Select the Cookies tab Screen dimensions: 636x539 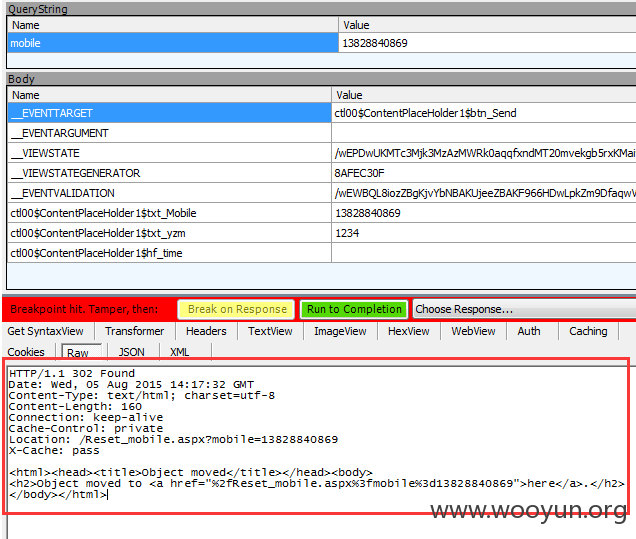[x=26, y=352]
